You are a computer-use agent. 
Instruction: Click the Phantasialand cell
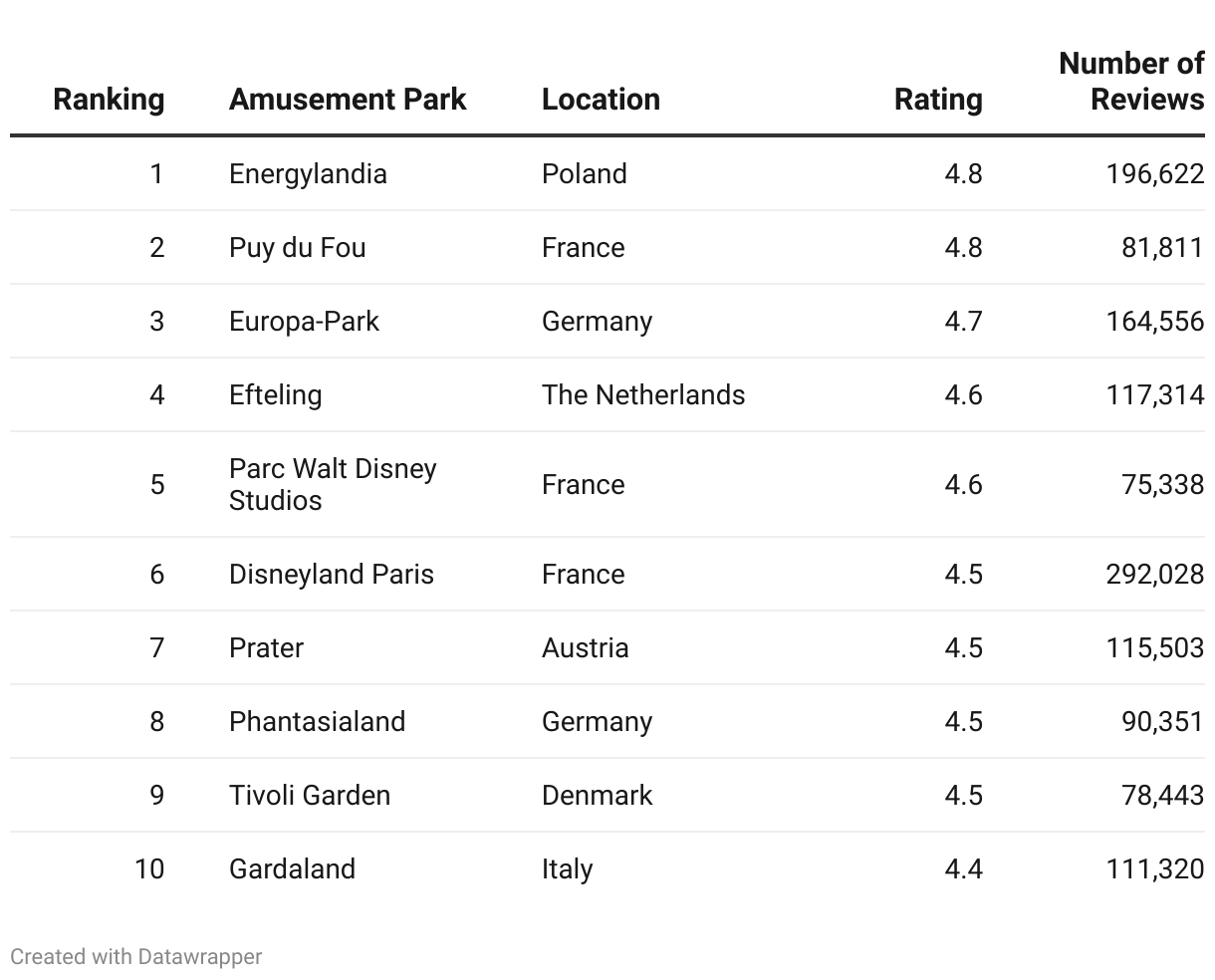pos(317,722)
